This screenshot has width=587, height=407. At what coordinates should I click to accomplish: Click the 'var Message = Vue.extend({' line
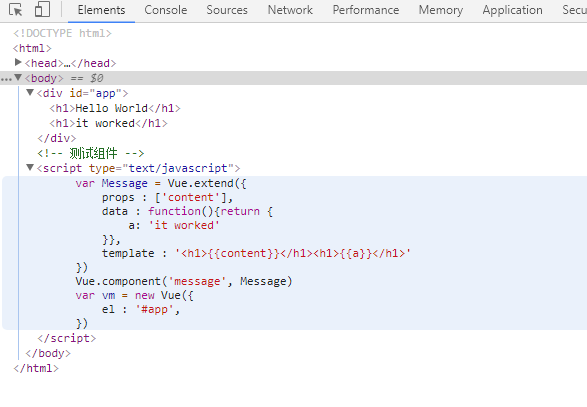tap(161, 183)
